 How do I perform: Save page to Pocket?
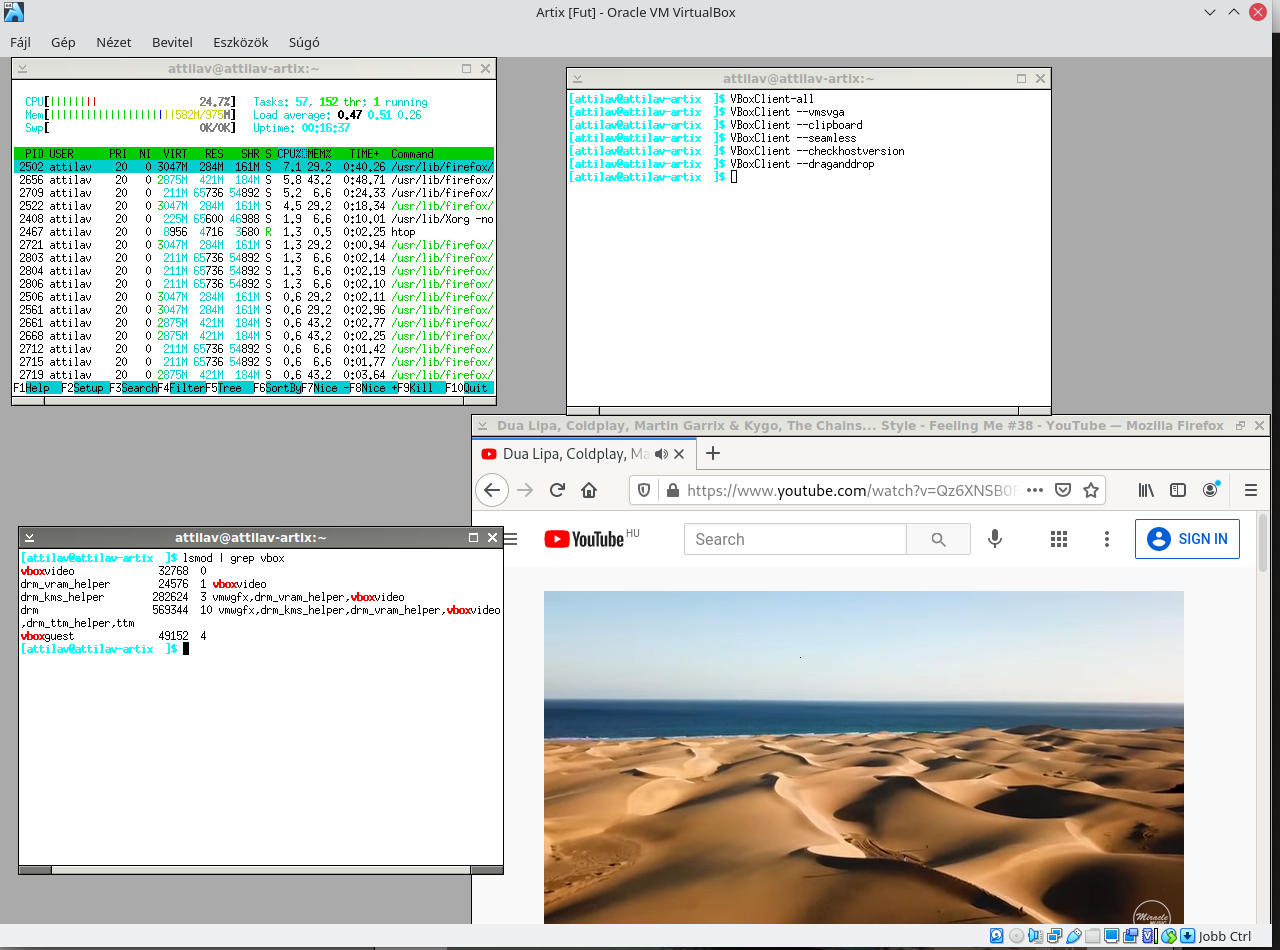[1063, 490]
